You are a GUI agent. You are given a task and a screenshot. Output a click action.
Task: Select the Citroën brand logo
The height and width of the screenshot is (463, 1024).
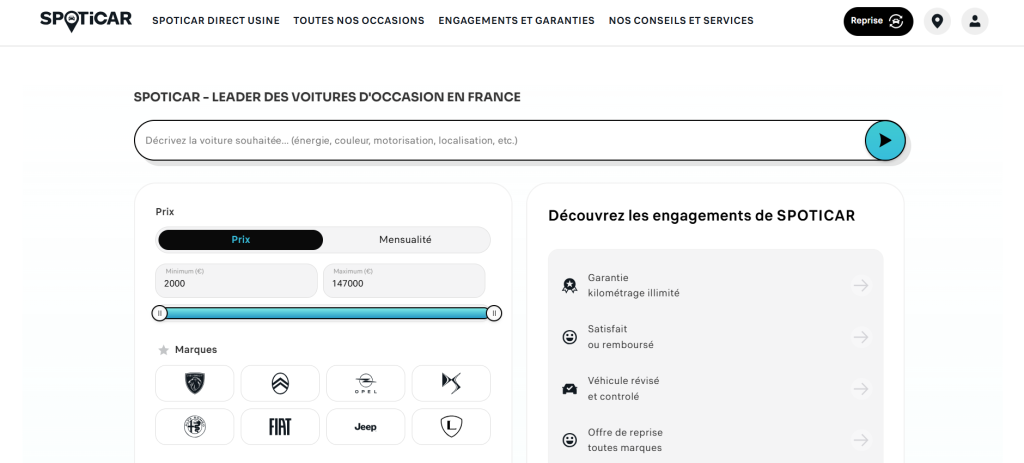coord(280,383)
